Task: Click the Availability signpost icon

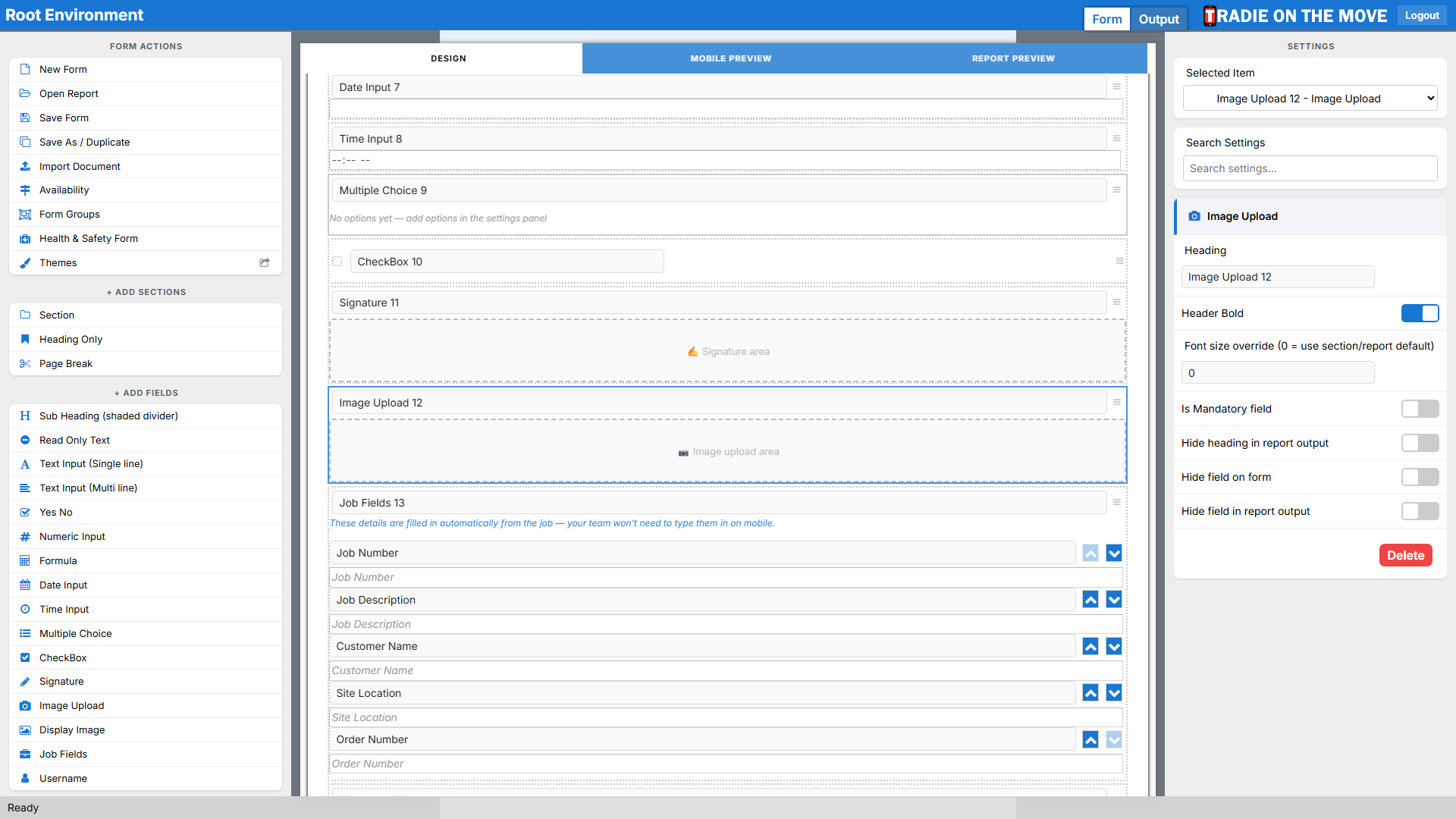Action: coord(25,190)
